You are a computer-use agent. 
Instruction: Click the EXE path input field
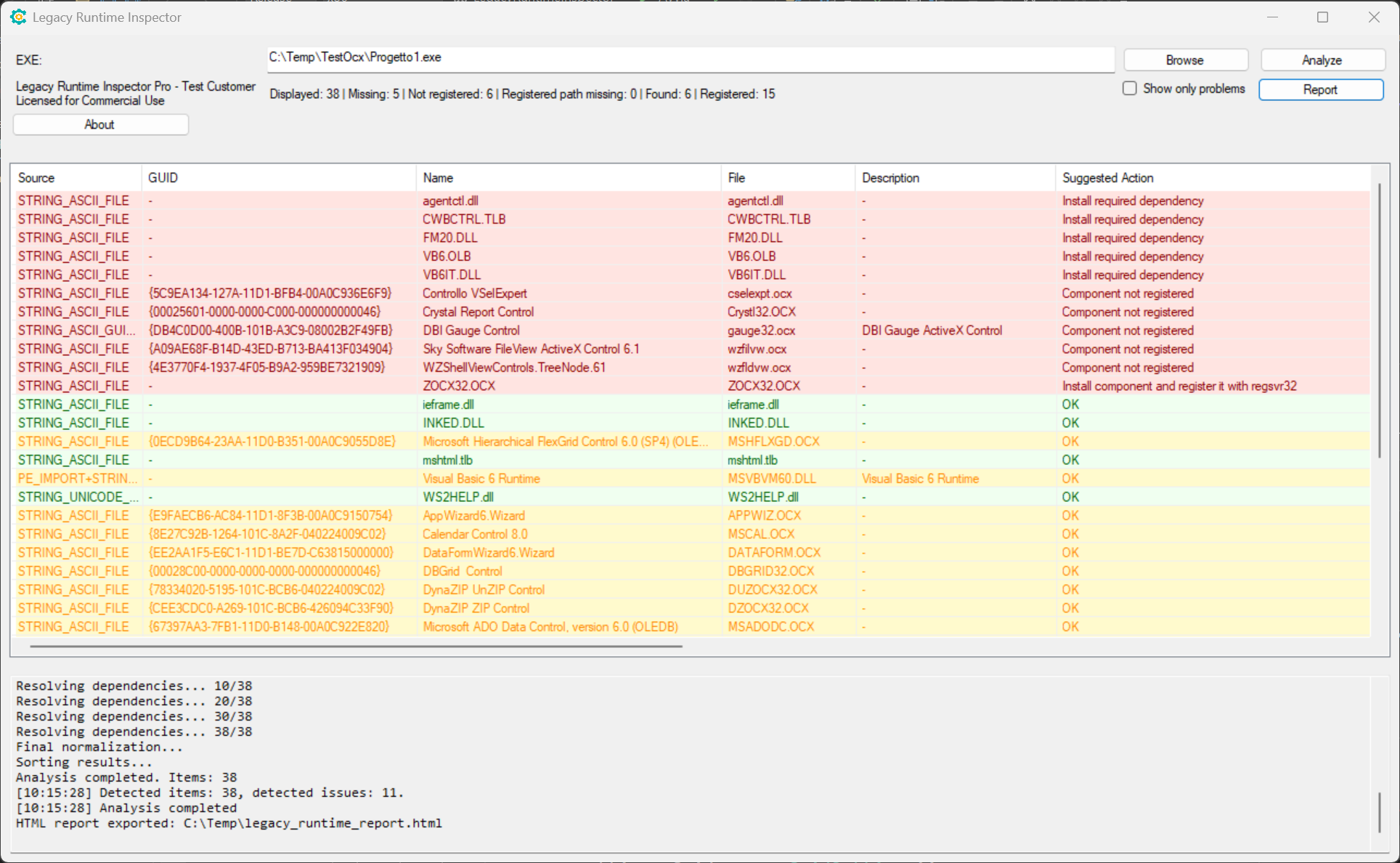tap(691, 60)
